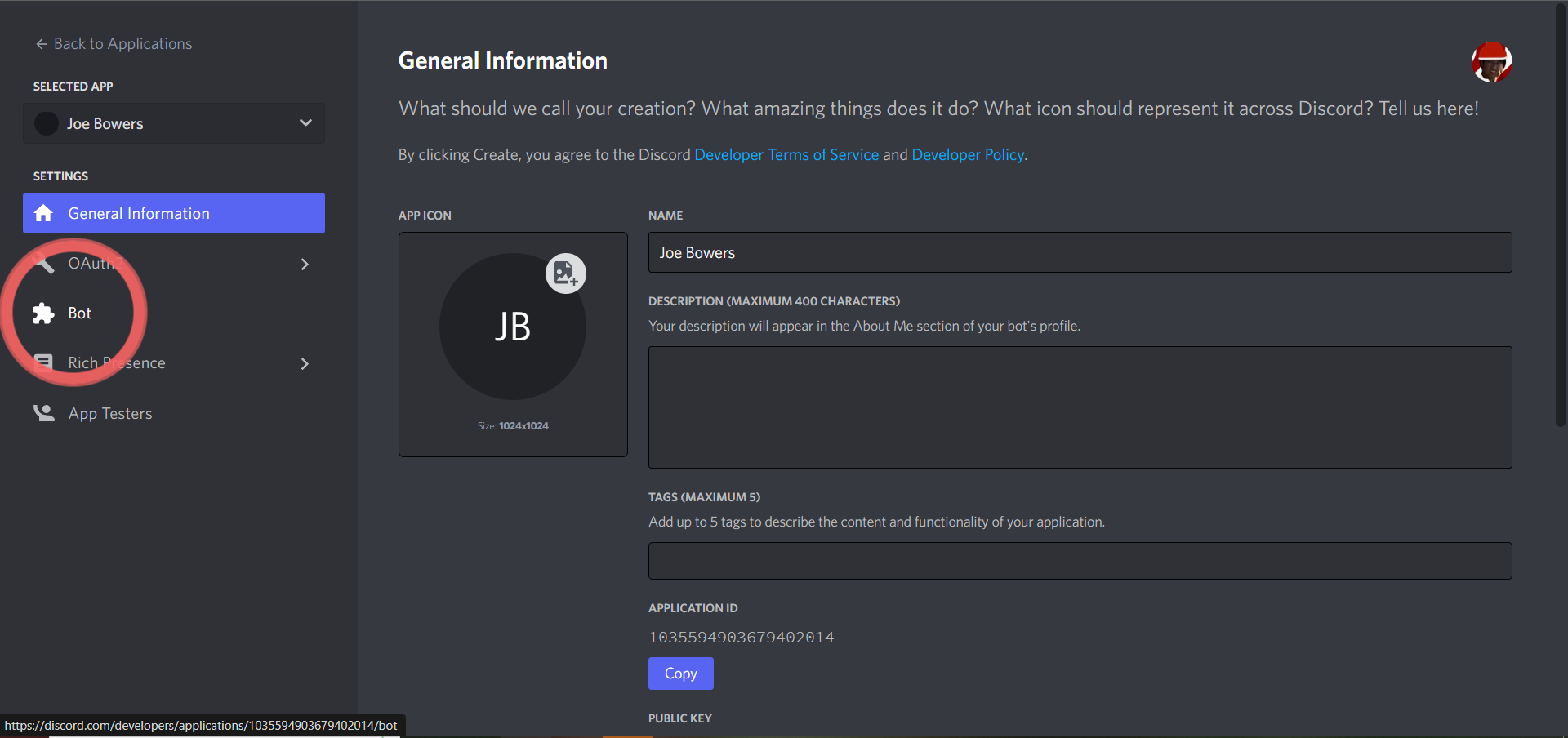Viewport: 1568px width, 738px height.
Task: Click the home icon beside General Information
Action: (43, 213)
